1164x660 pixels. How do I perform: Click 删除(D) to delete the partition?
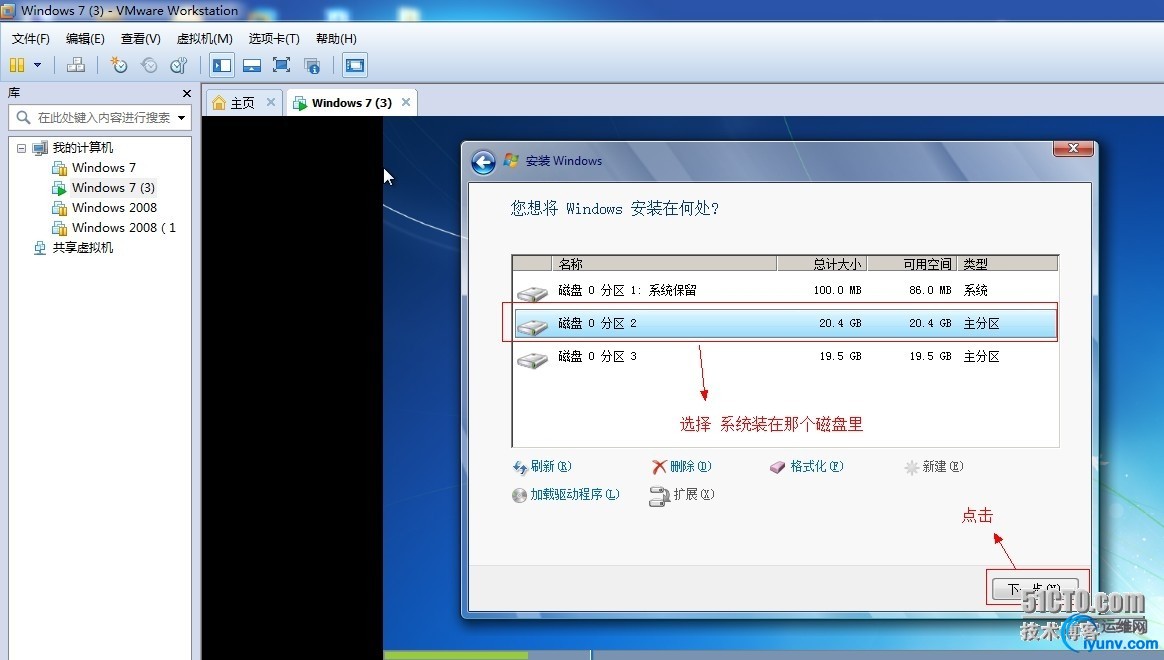coord(681,466)
